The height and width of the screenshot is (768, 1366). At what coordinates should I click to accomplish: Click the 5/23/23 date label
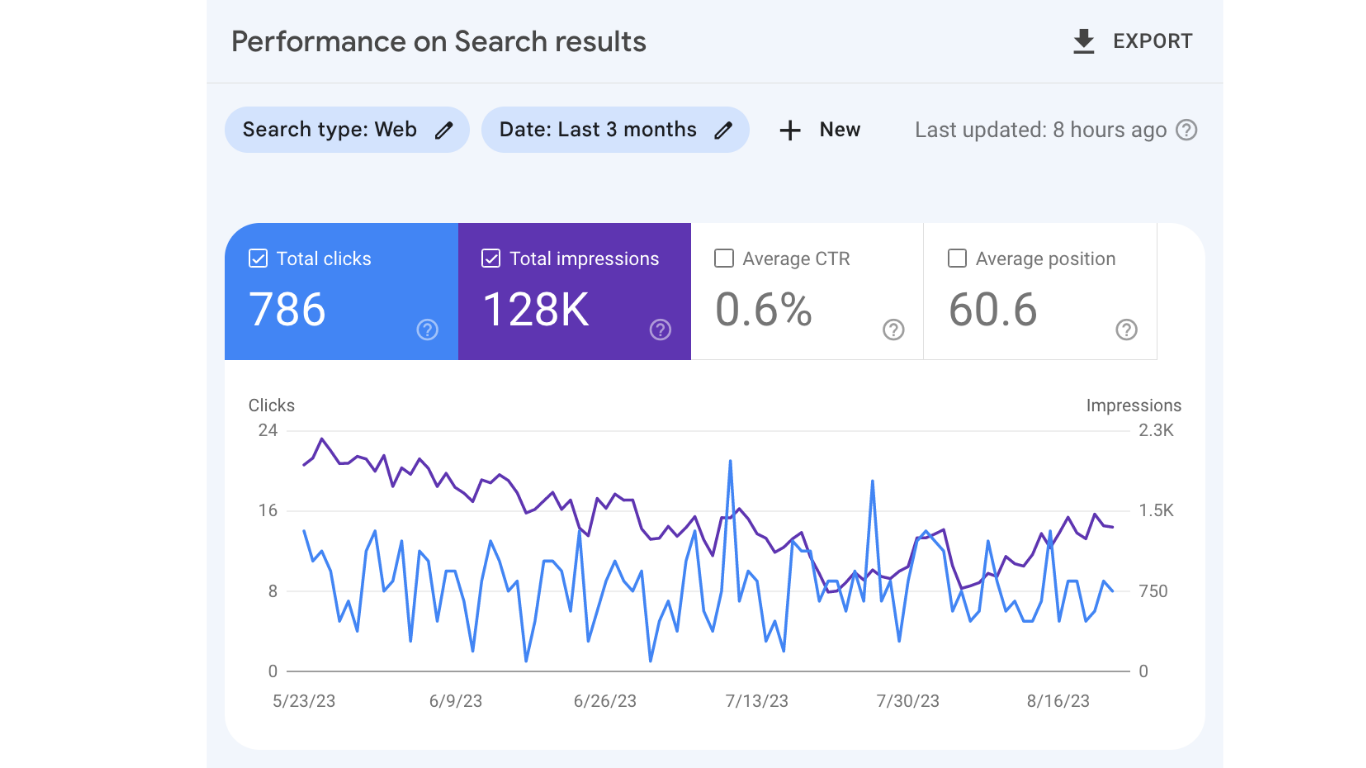pos(304,701)
